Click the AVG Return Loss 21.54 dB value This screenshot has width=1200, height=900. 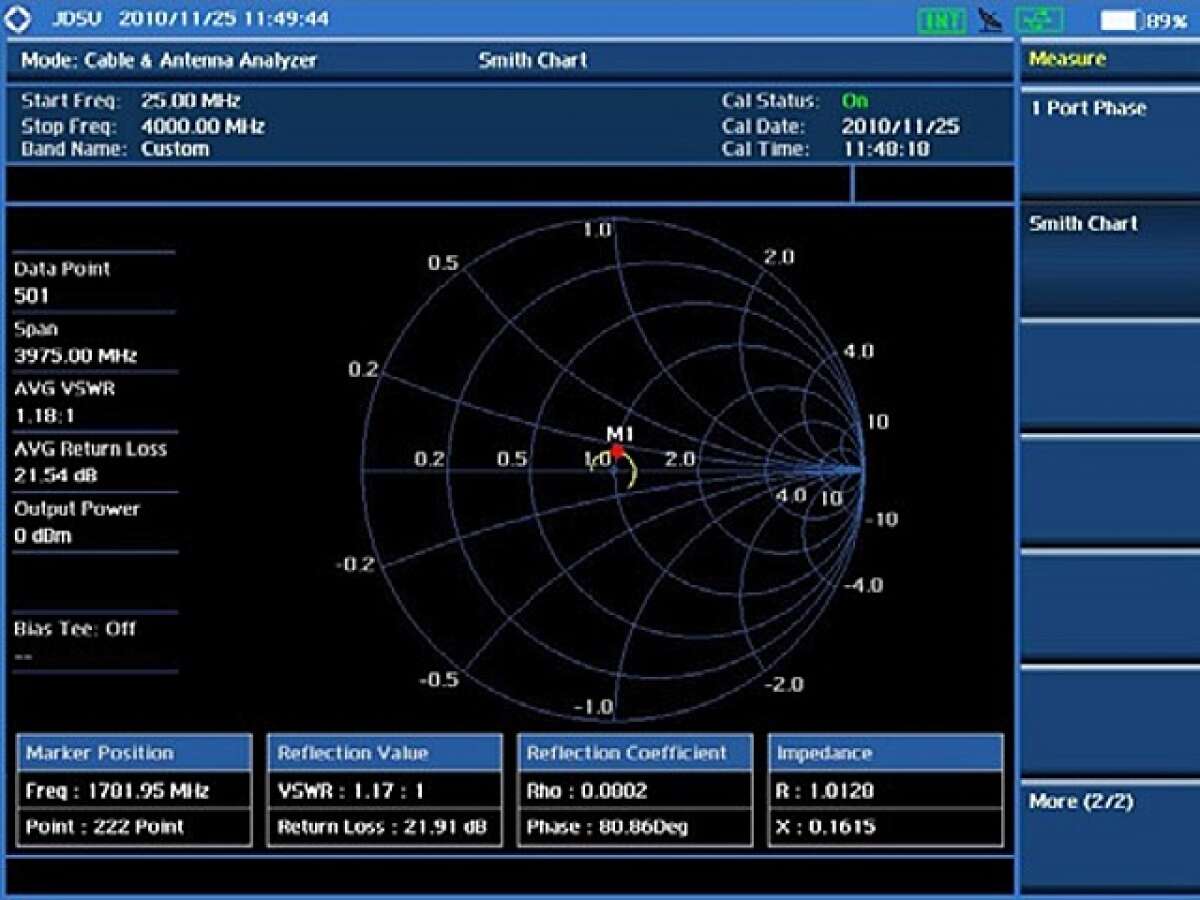pyautogui.click(x=55, y=475)
